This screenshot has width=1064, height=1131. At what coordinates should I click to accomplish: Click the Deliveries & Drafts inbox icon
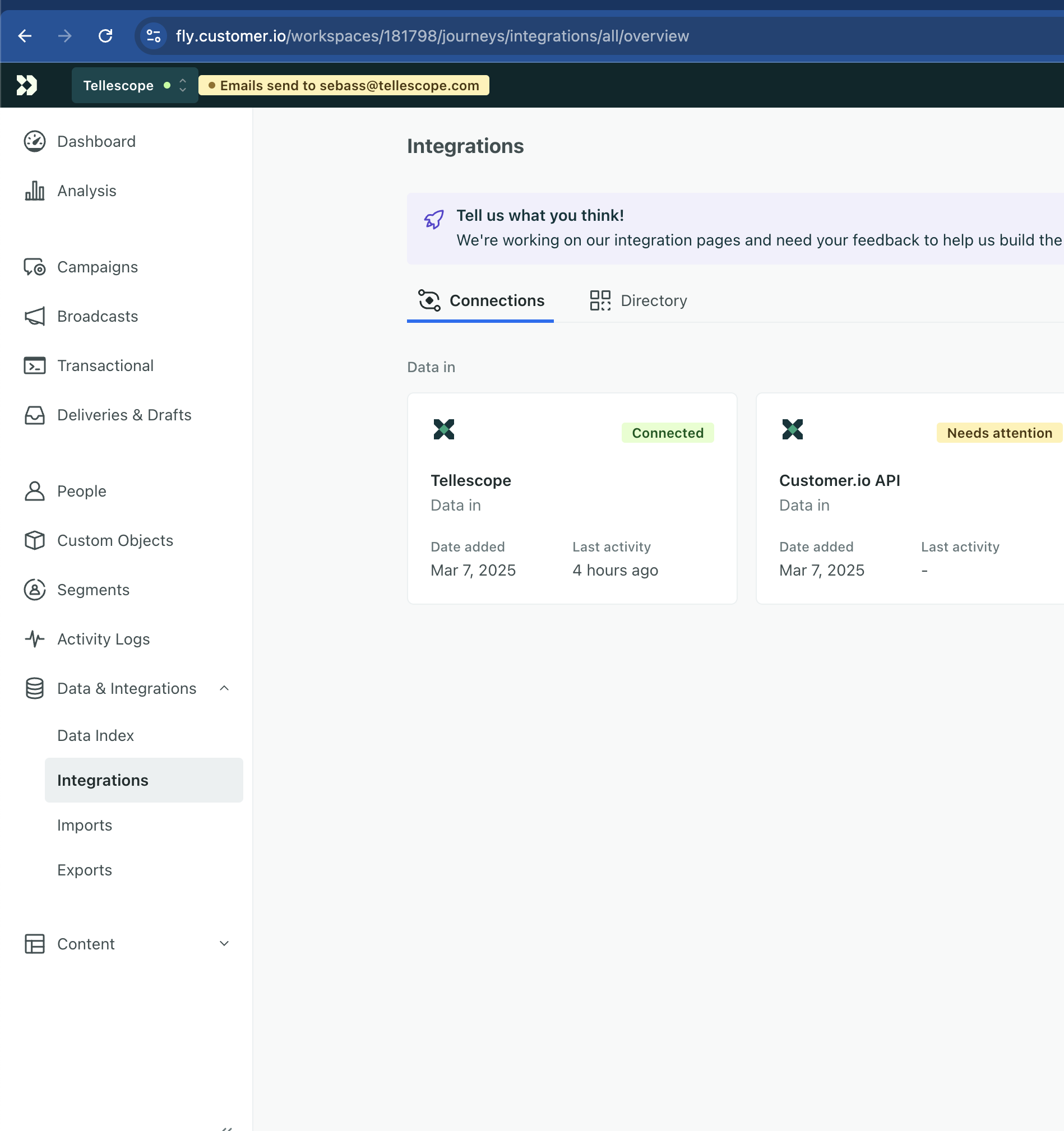[x=35, y=415]
